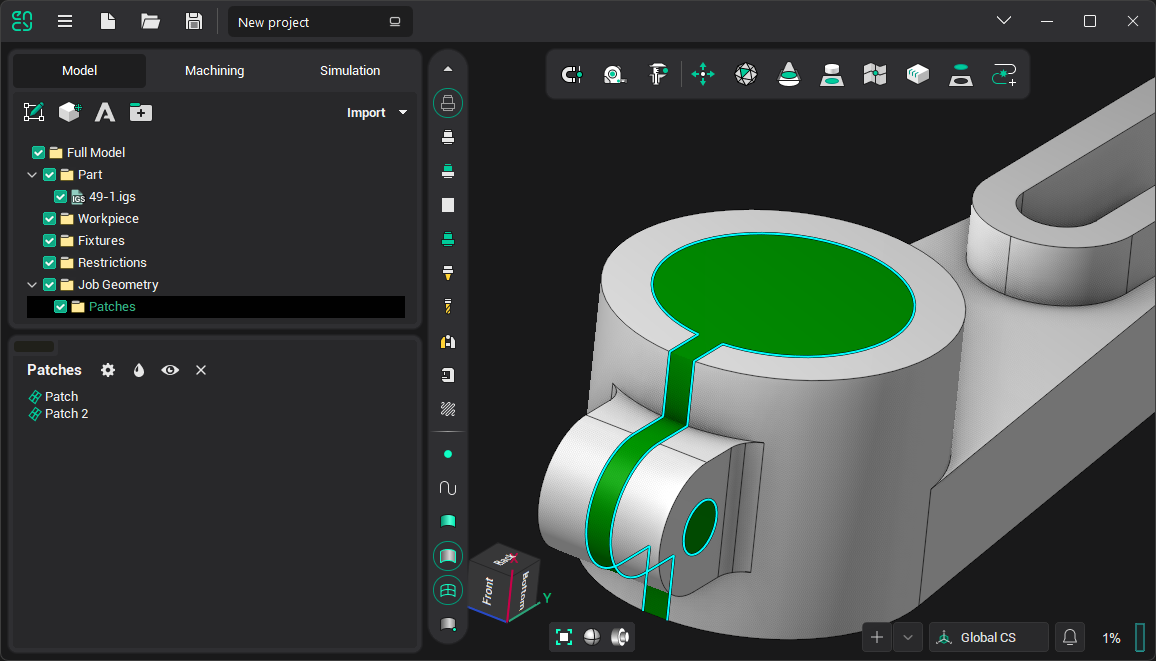This screenshot has height=661, width=1156.
Task: Toggle Patches visibility eye icon
Action: (171, 370)
